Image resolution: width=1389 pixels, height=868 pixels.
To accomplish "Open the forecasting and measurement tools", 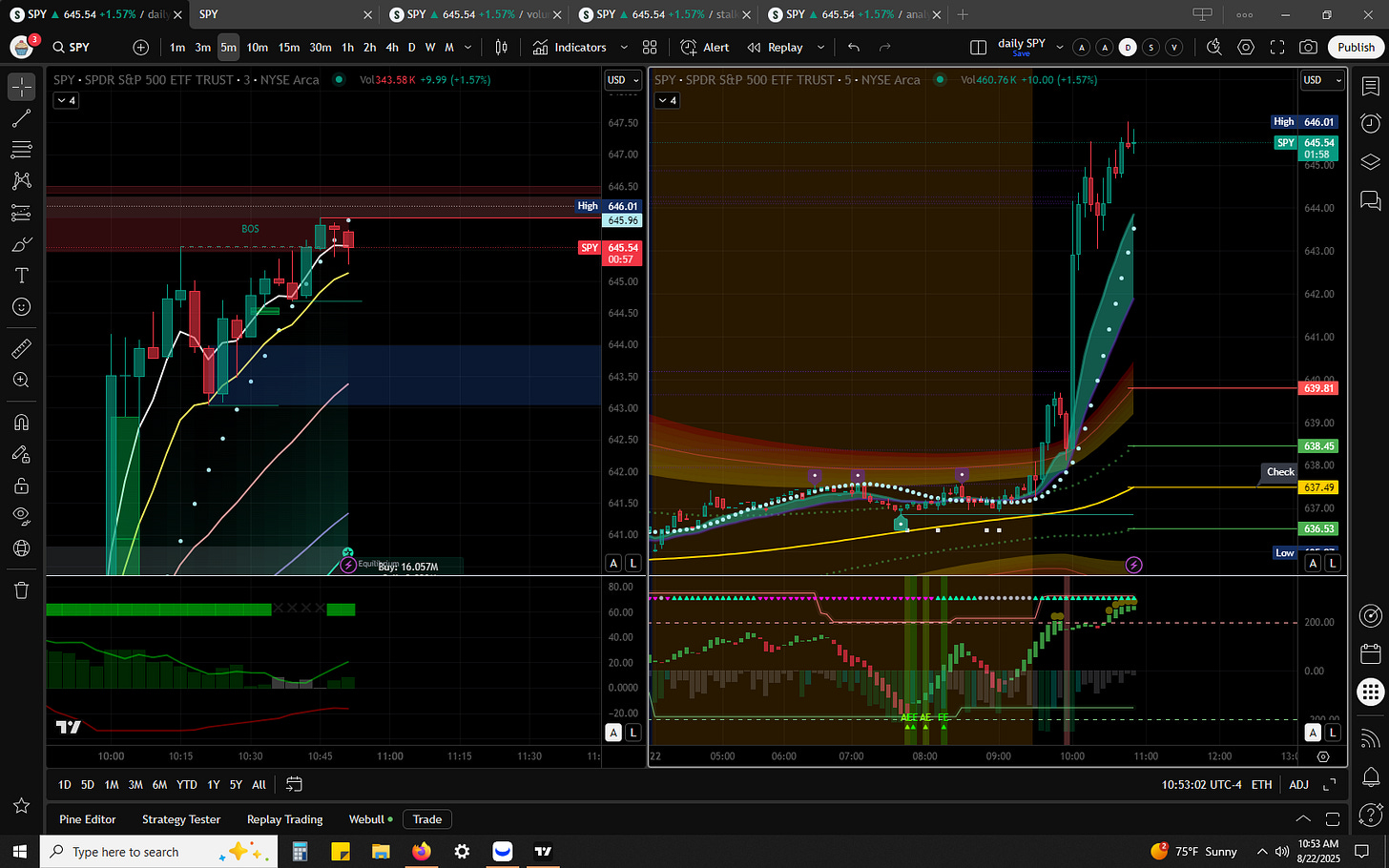I will pos(21,213).
